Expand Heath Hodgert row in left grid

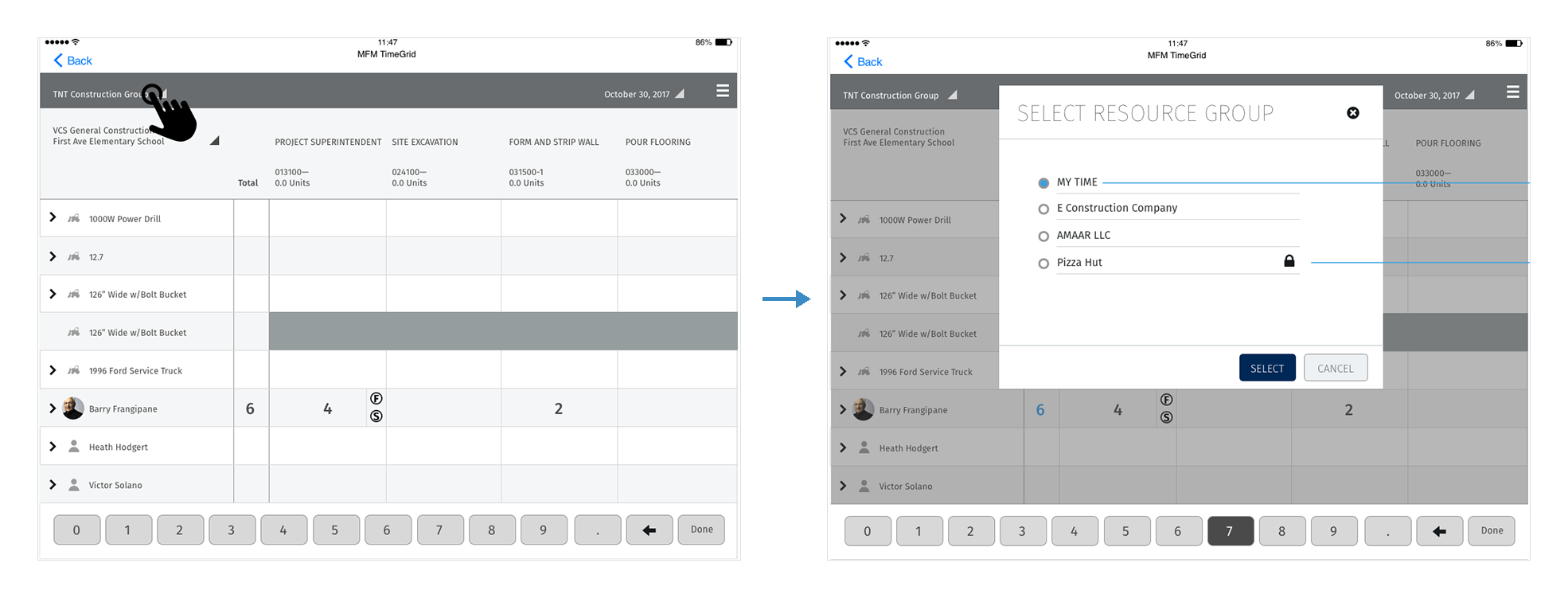(53, 447)
